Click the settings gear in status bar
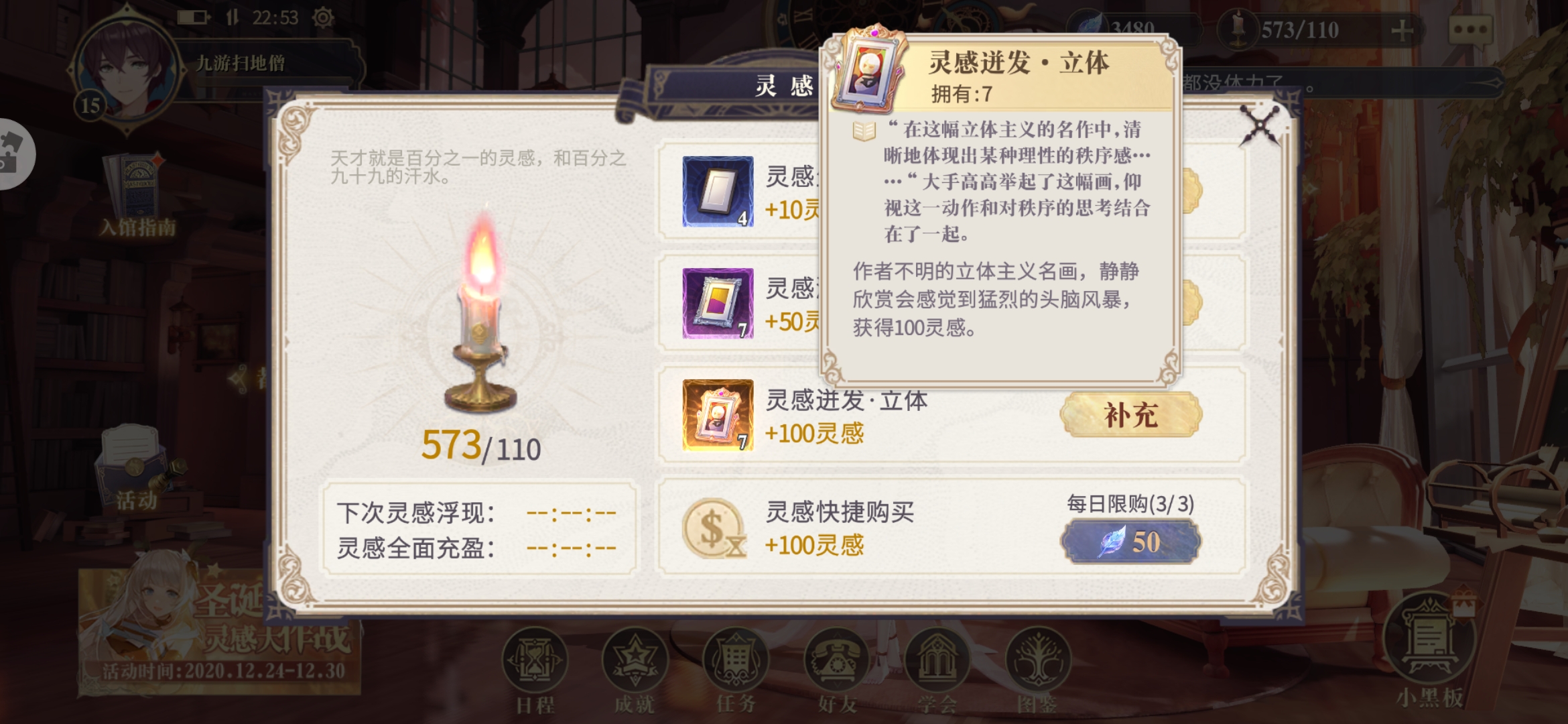 tap(323, 17)
